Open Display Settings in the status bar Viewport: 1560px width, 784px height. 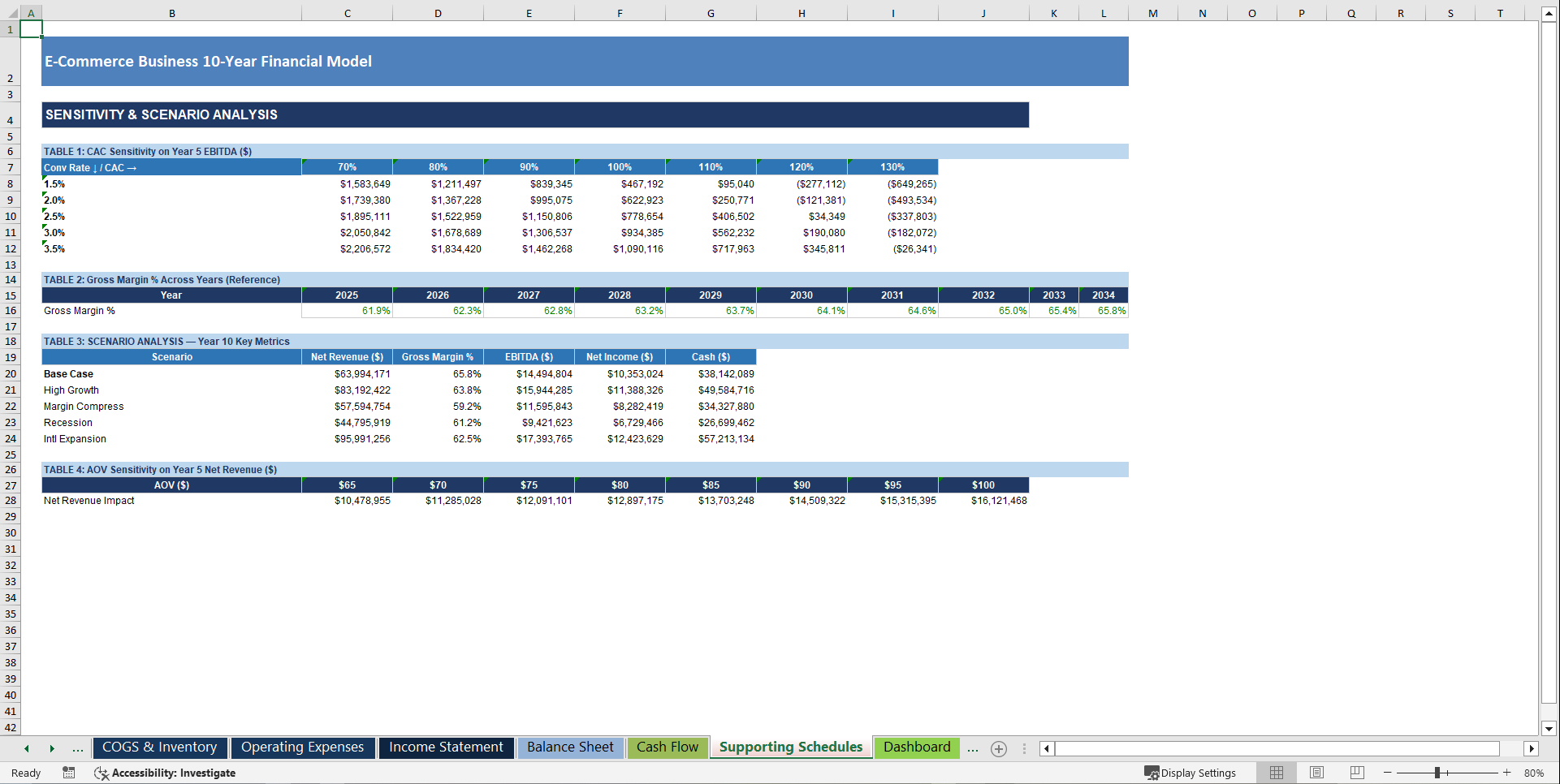click(1191, 773)
